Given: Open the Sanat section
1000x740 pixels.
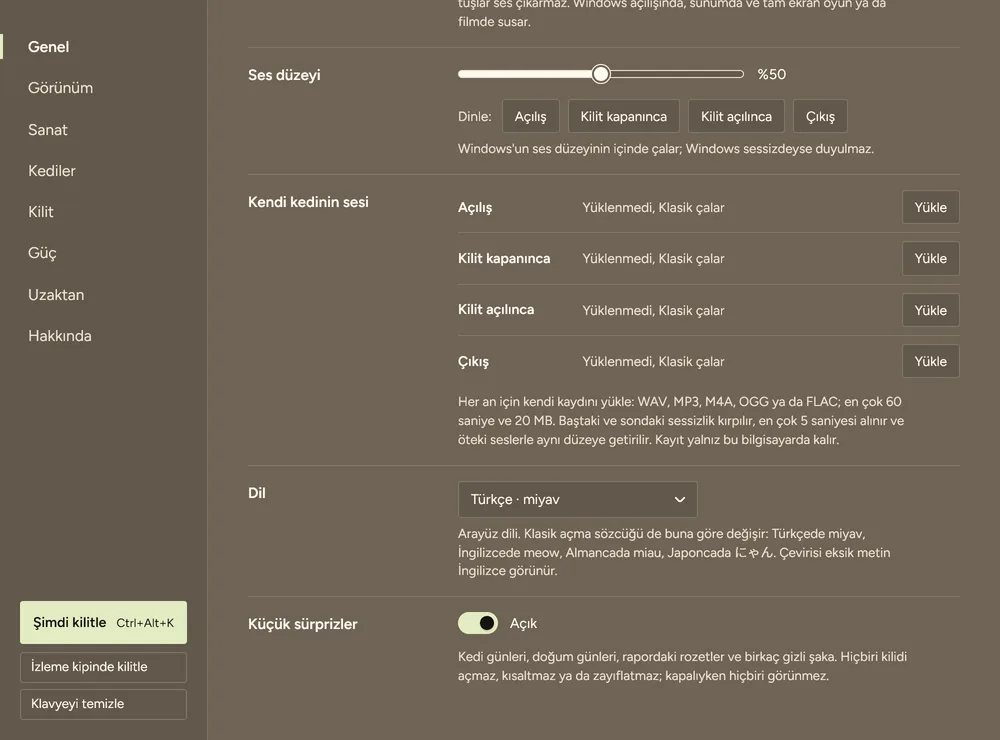Looking at the screenshot, I should 48,130.
